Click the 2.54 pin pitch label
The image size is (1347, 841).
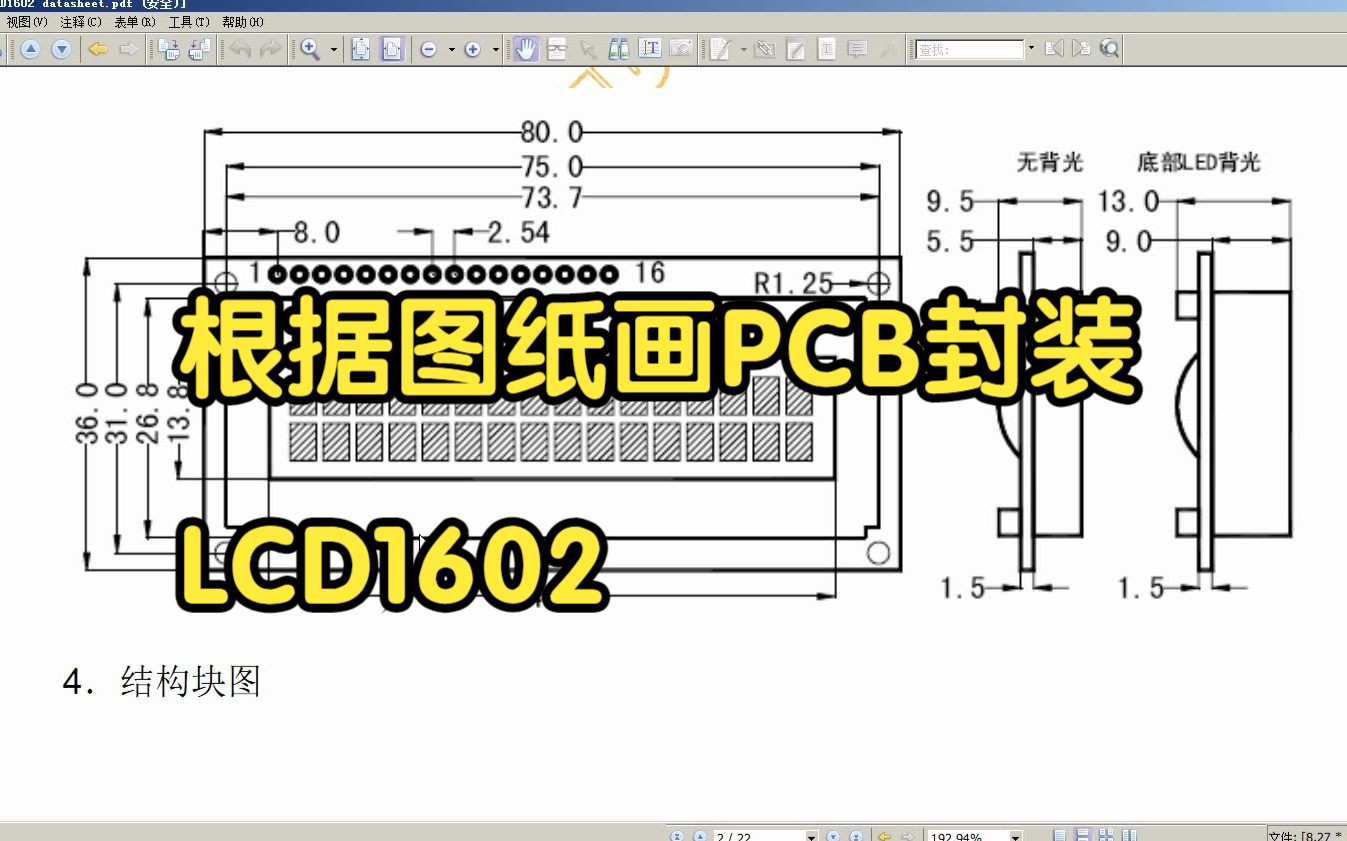(519, 233)
